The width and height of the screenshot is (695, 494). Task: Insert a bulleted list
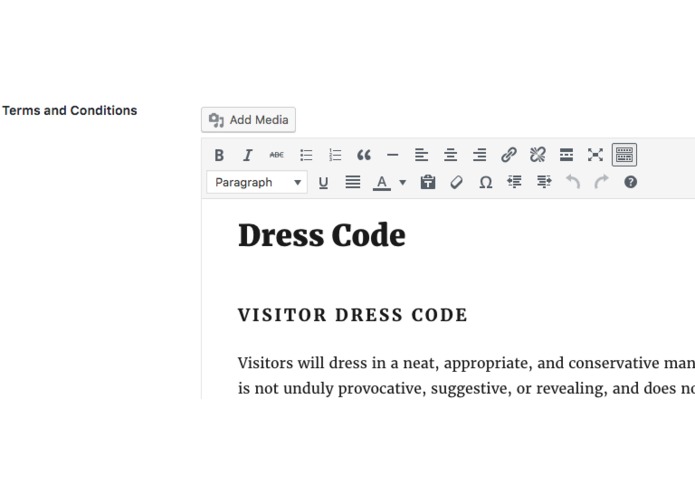(306, 155)
